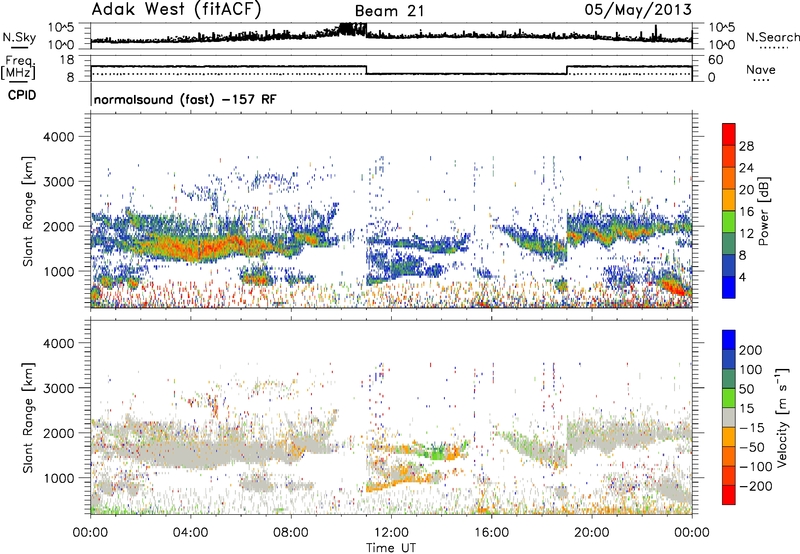
Task: Pick the top blue Velocity segment above 200
Action: [729, 340]
